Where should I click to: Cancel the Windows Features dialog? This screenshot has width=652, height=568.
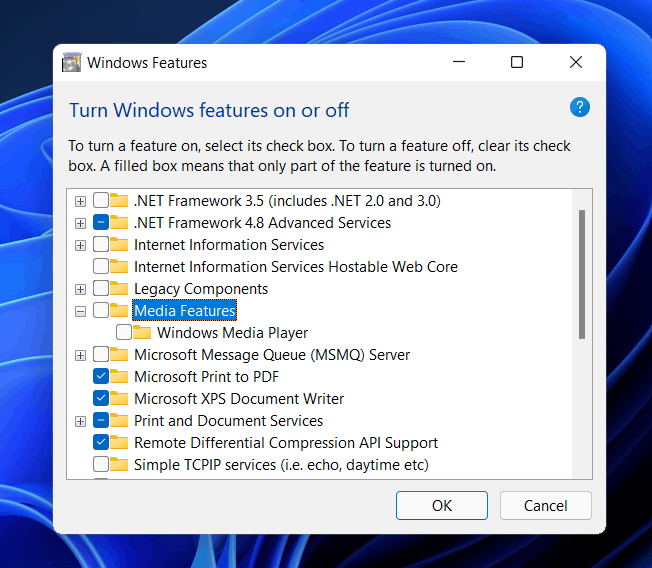pyautogui.click(x=546, y=506)
